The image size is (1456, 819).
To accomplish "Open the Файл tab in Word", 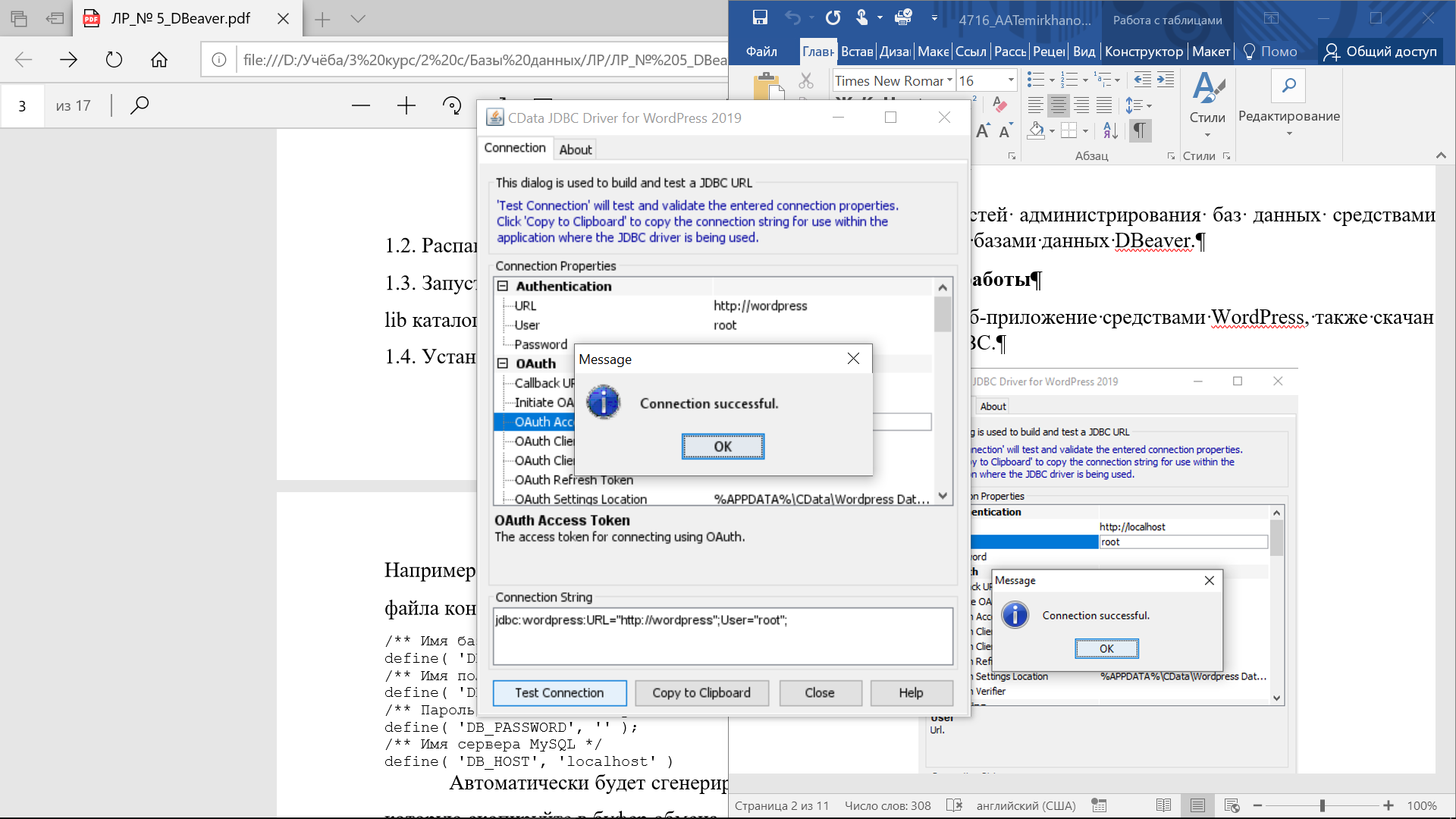I will tap(761, 51).
